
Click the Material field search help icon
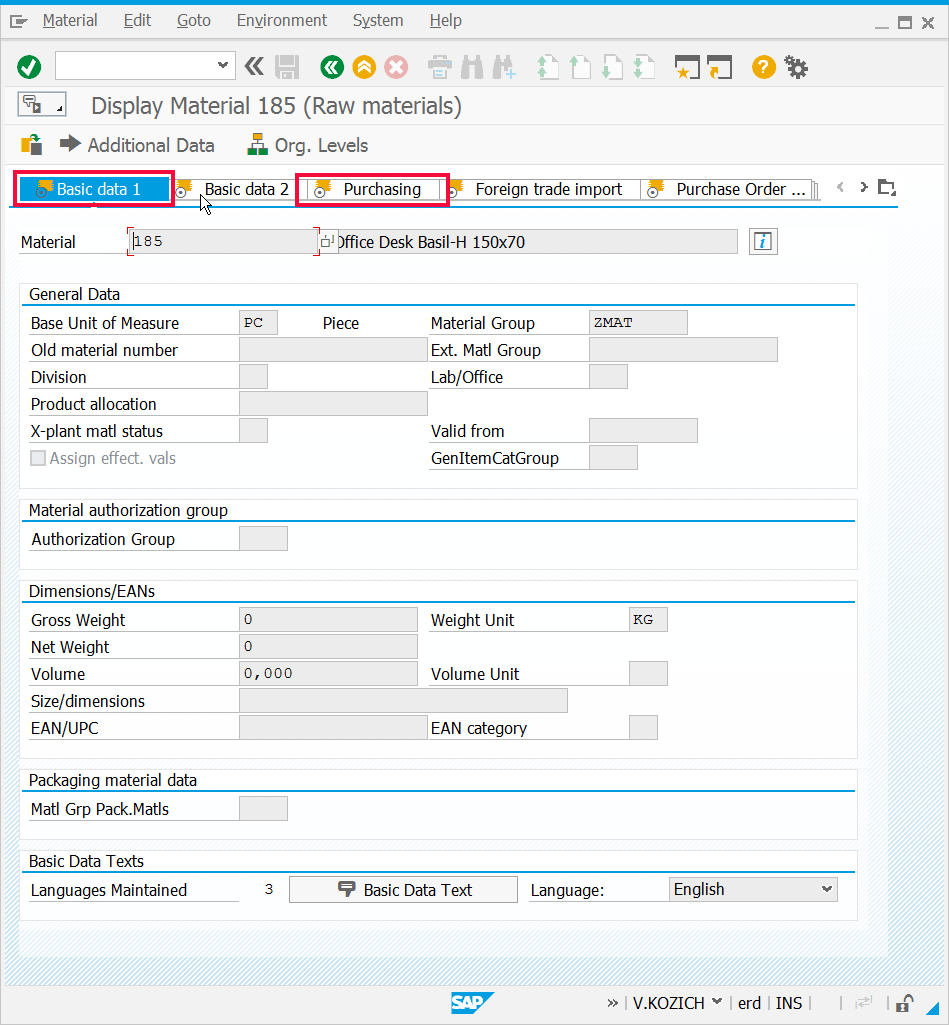click(x=327, y=241)
